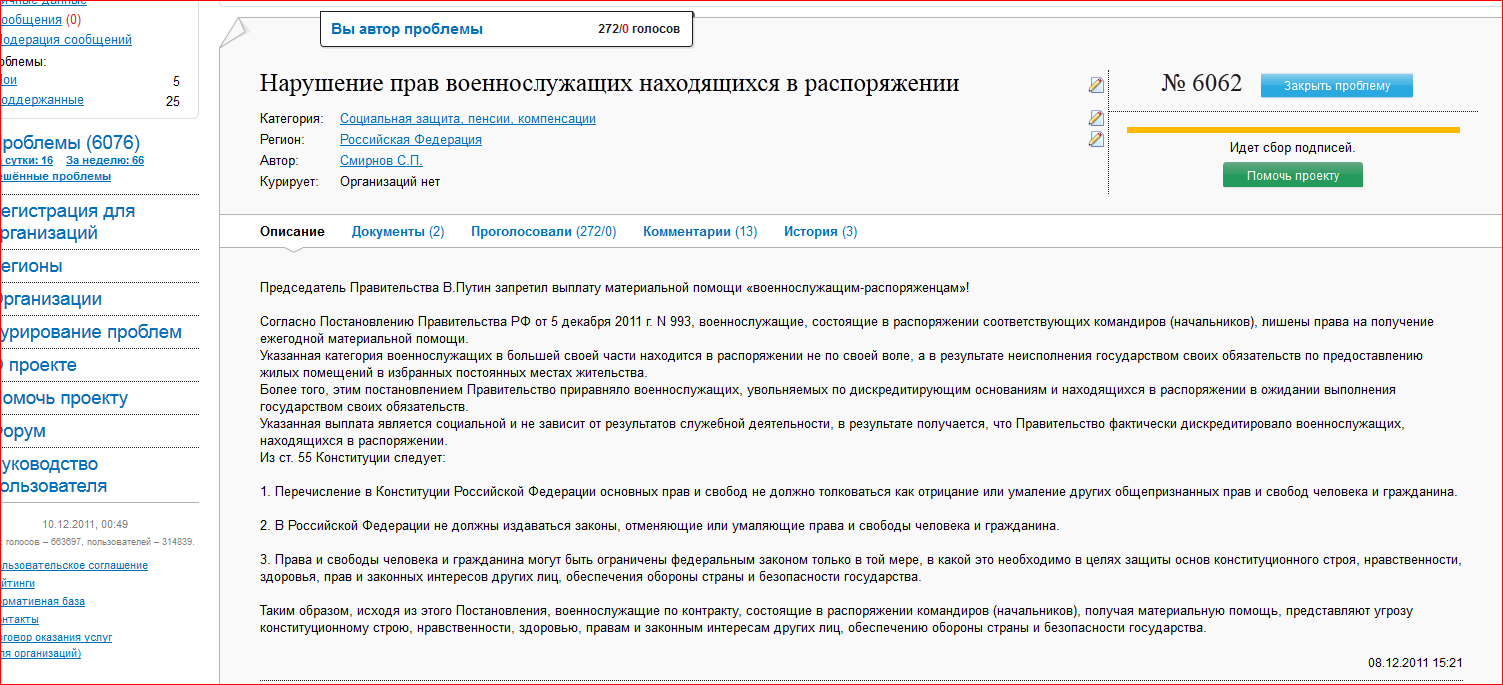Switch to the Проголосовали (272/0) tab
This screenshot has height=685, width=1503.
point(543,232)
